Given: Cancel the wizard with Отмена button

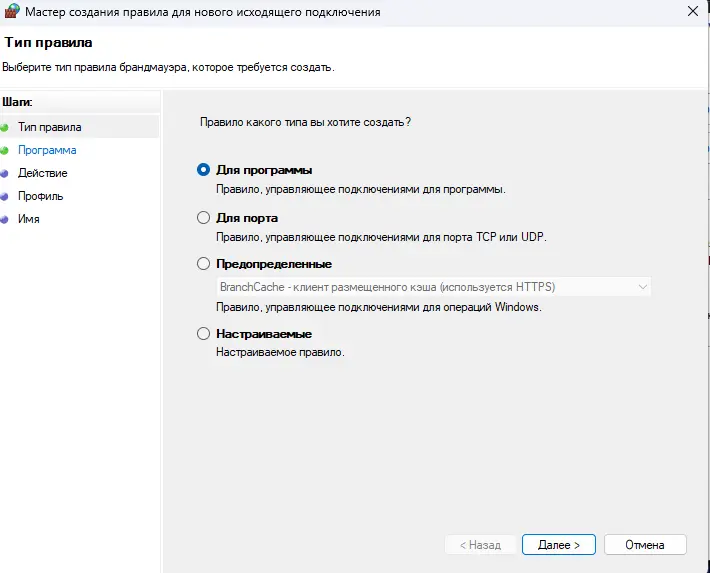Looking at the screenshot, I should tap(644, 545).
